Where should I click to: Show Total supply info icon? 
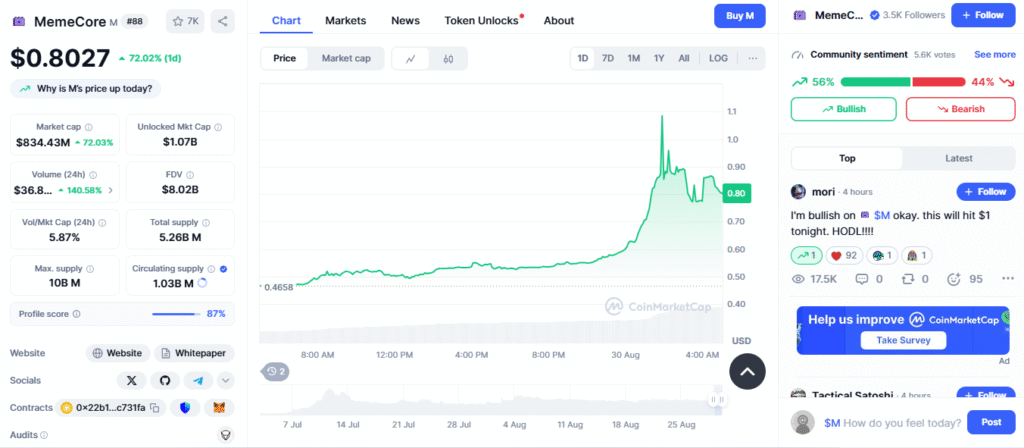pyautogui.click(x=206, y=223)
